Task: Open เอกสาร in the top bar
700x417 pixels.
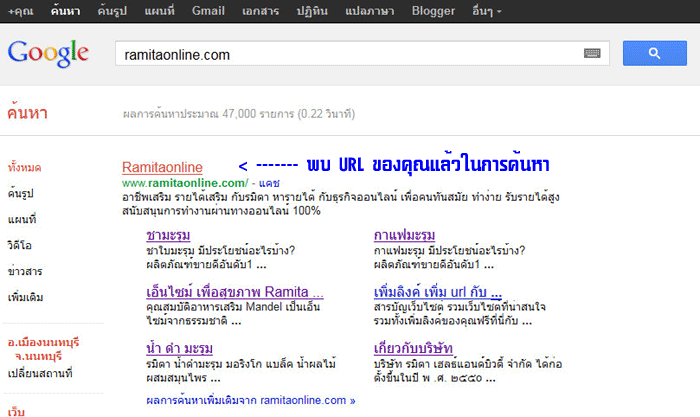Action: [x=260, y=11]
